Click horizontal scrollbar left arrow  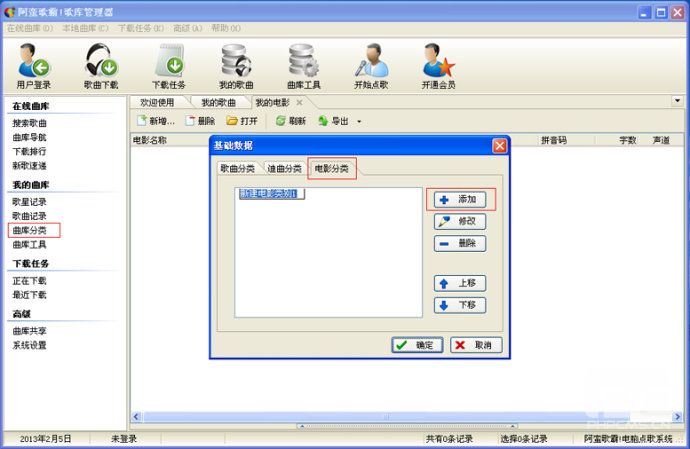pyautogui.click(x=136, y=416)
